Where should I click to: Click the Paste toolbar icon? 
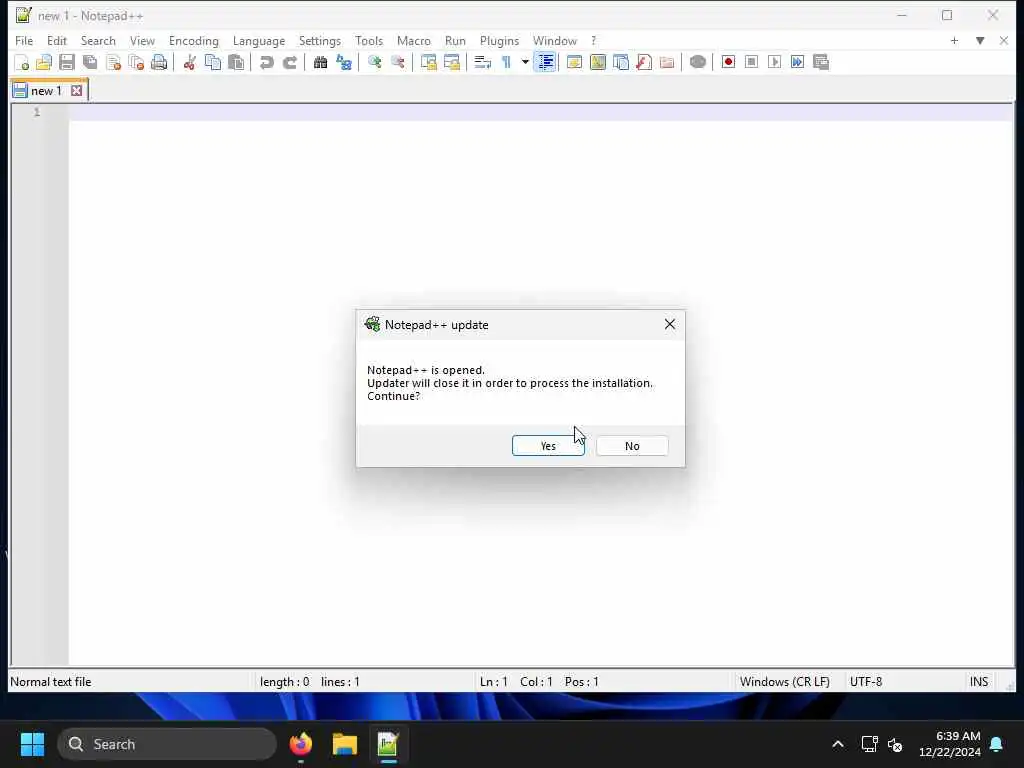(x=236, y=62)
